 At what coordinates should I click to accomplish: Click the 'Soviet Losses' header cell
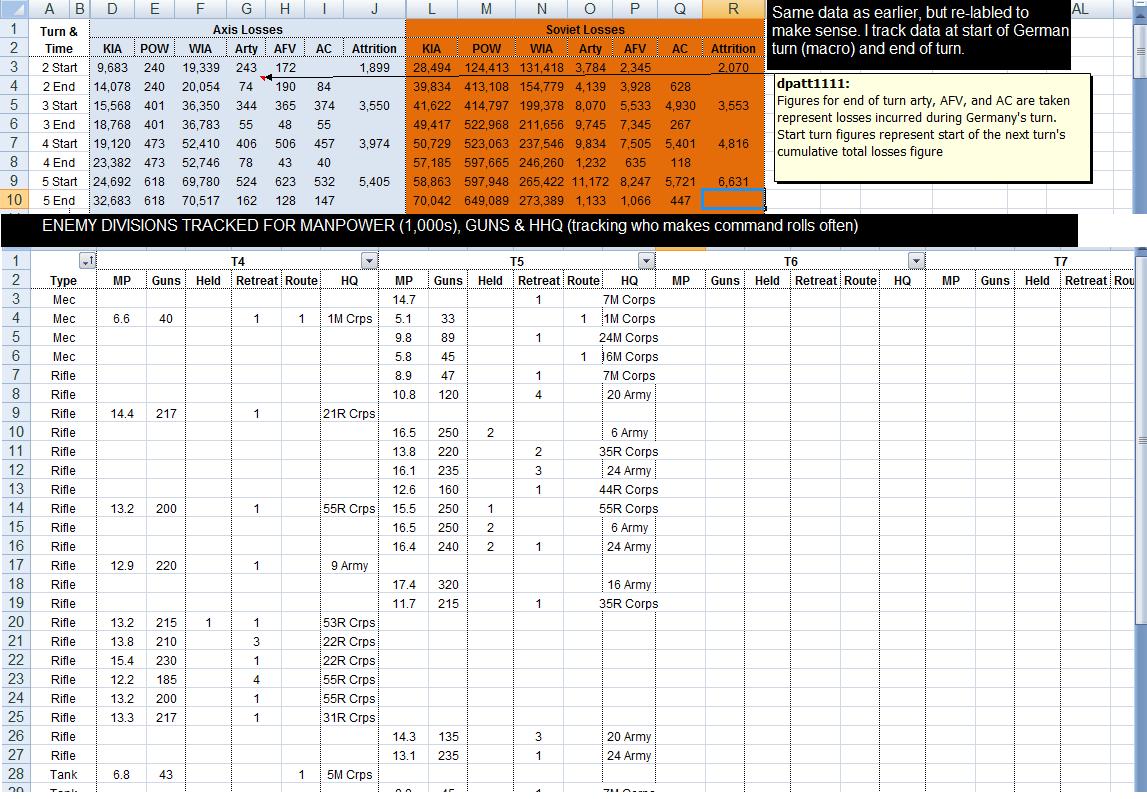click(585, 29)
